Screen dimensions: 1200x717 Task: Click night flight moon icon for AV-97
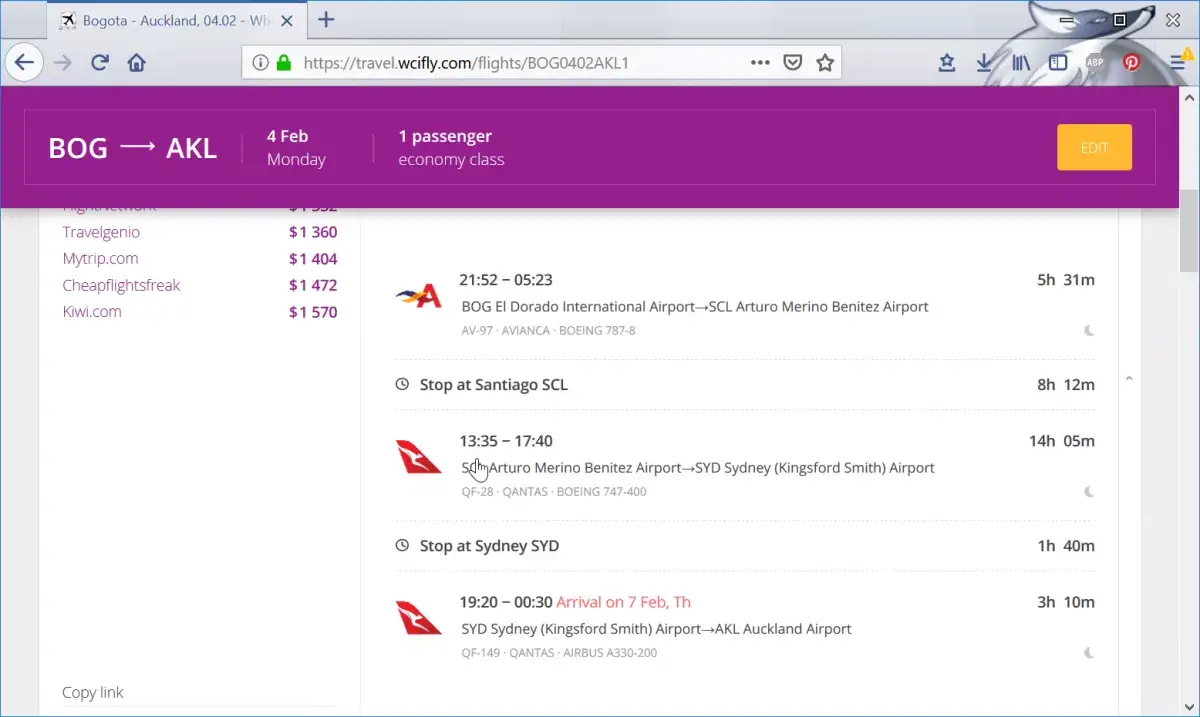point(1089,330)
